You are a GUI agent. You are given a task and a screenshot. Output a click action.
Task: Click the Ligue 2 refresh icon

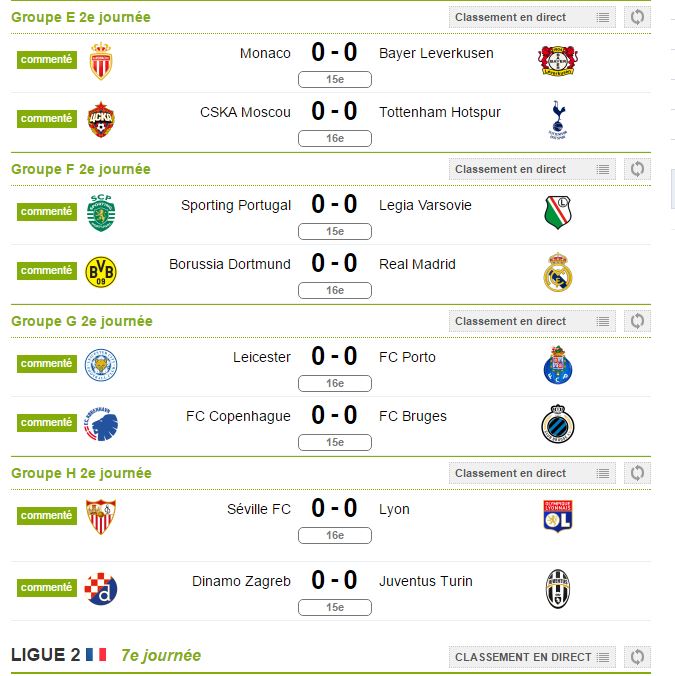637,657
